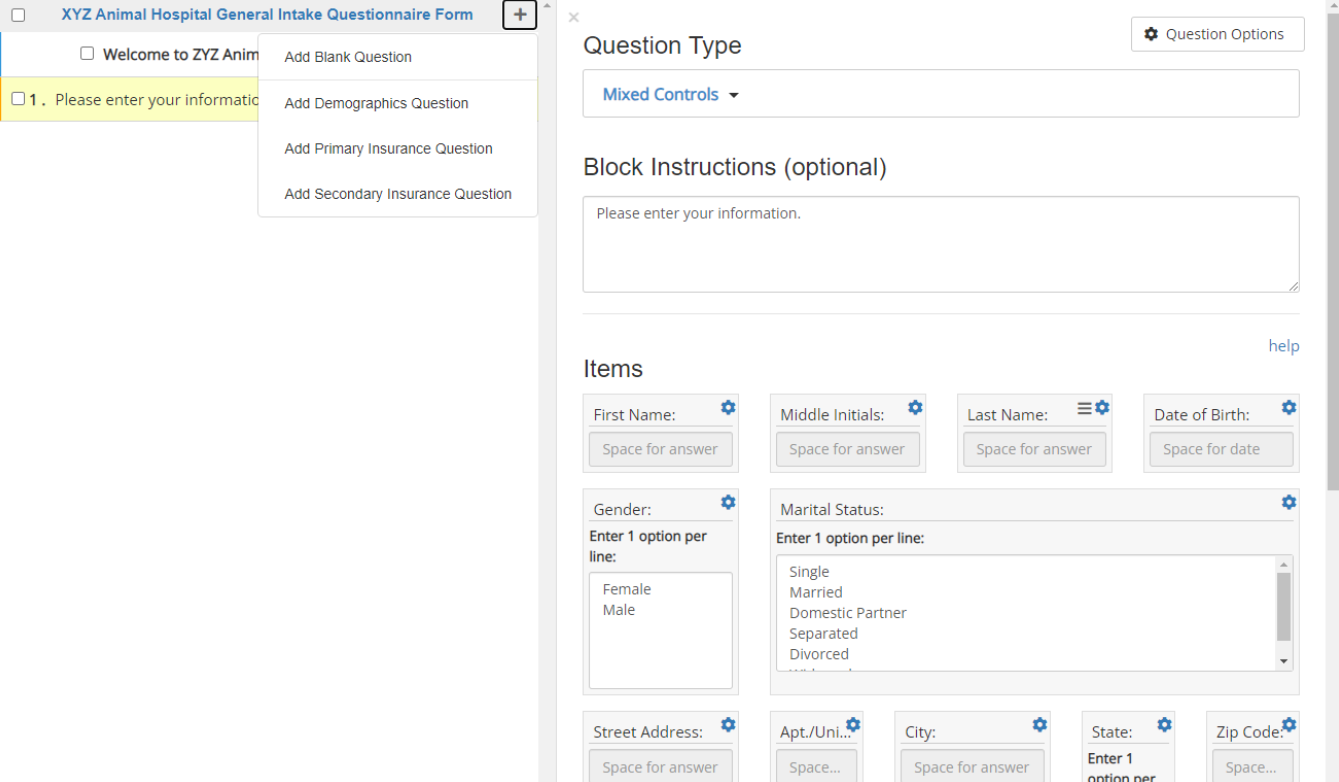
Task: Open gear settings for First Name item
Action: (728, 408)
